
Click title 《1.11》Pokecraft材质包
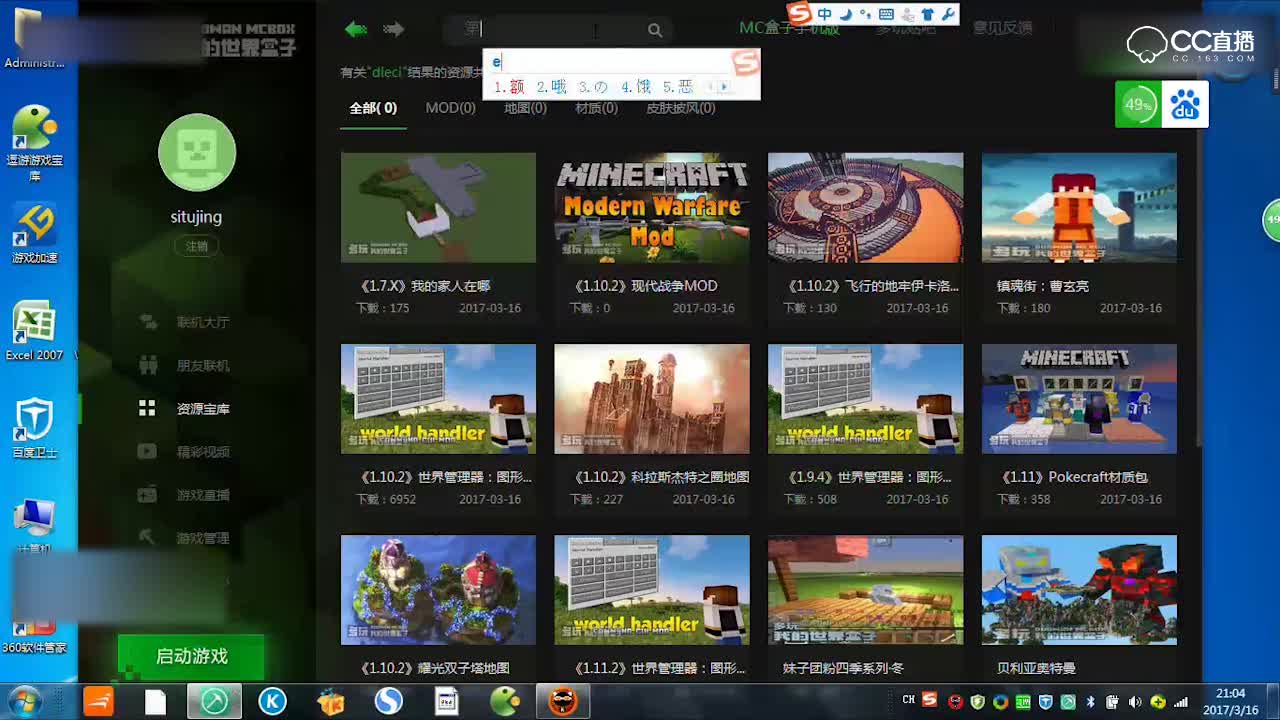[1074, 477]
